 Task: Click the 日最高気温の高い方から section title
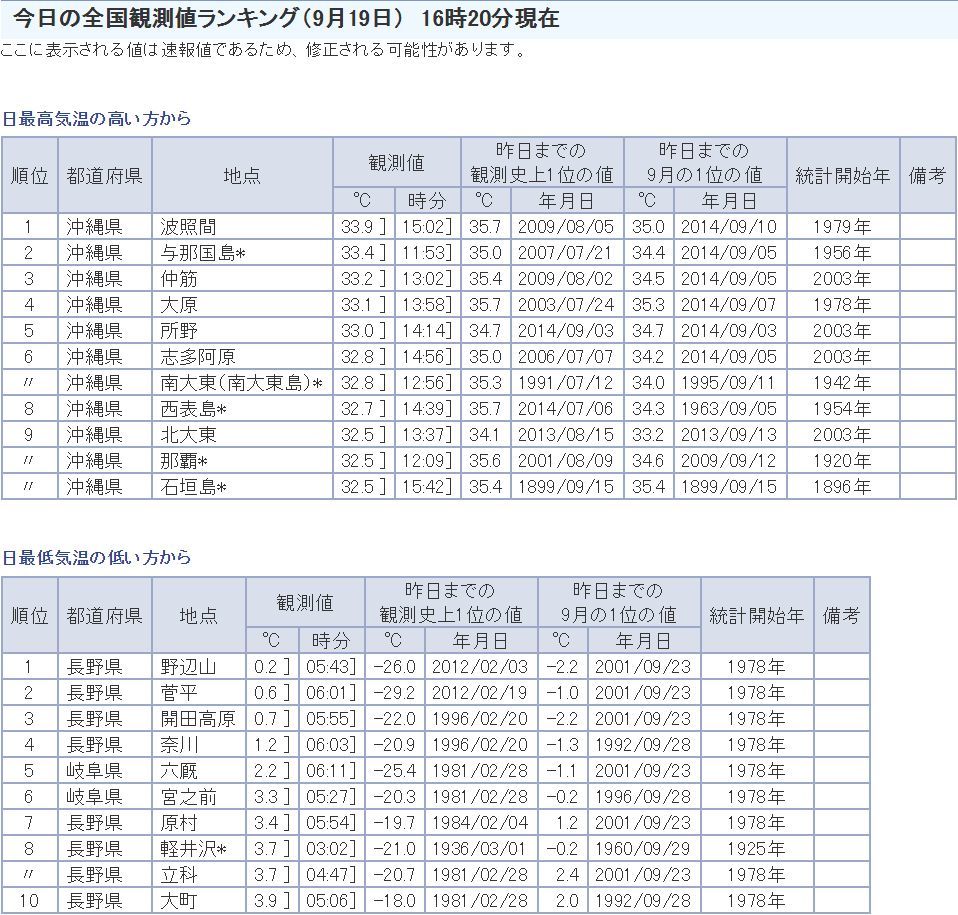click(97, 119)
